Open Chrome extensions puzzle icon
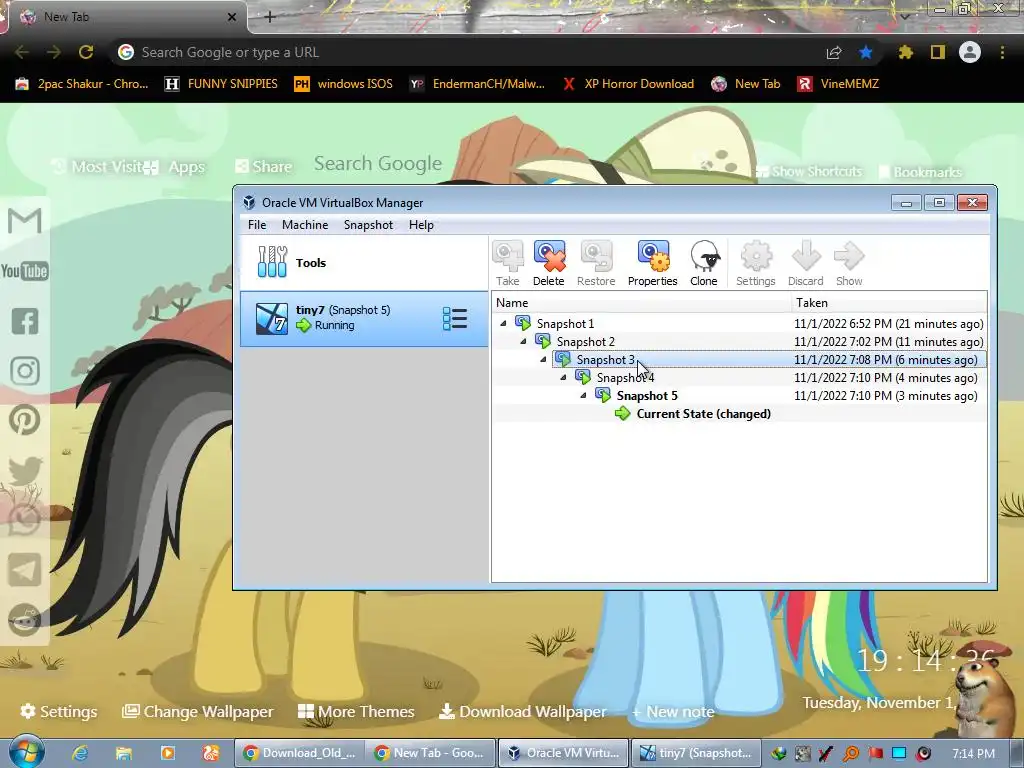Screen dimensions: 1024x768 point(905,52)
